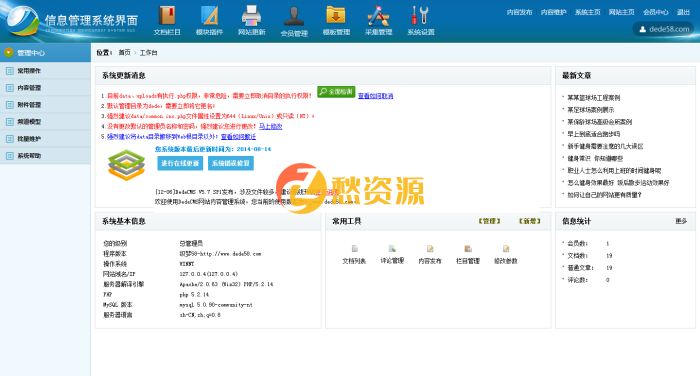Open article about fitness during work hours
Screen dimensions: 700x376
614,170
